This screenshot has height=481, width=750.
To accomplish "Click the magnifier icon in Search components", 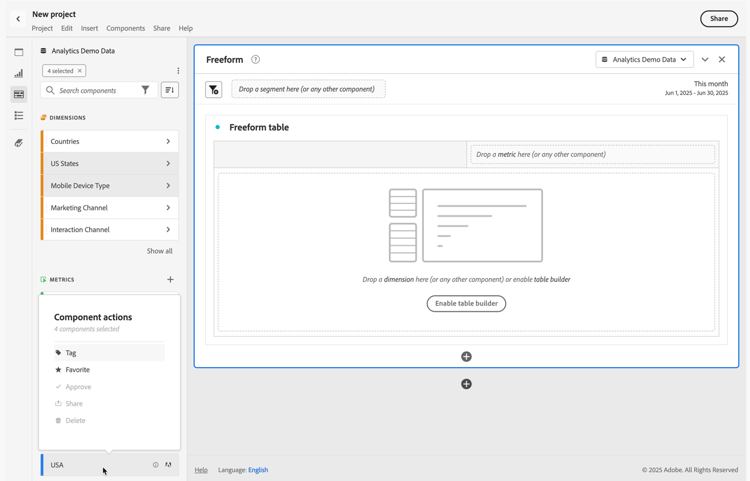I will tap(50, 90).
